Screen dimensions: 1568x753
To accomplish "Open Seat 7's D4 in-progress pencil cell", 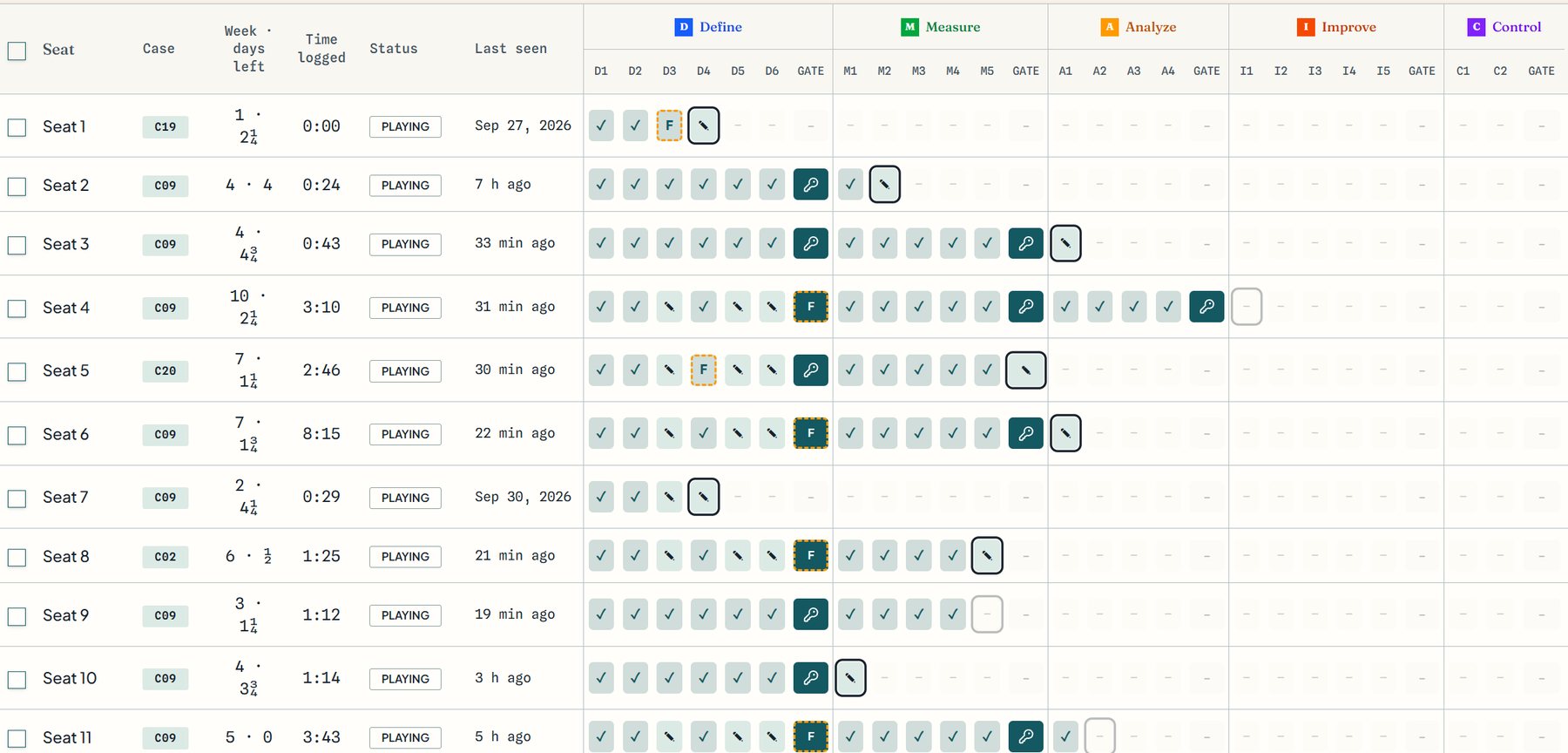I will tap(703, 497).
